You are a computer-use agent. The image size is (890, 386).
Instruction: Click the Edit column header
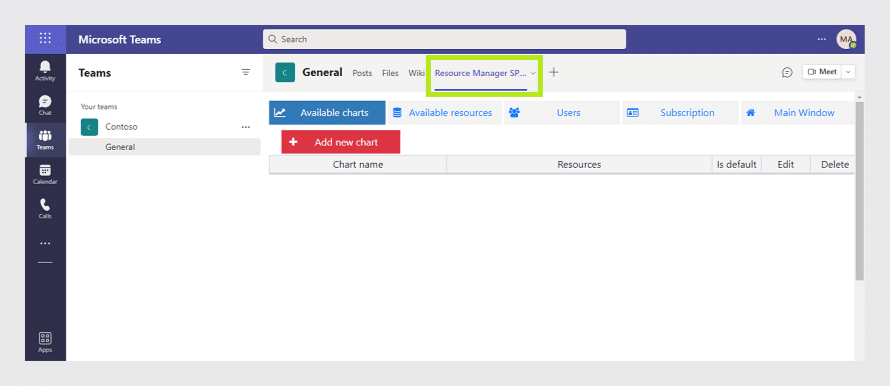coord(786,165)
